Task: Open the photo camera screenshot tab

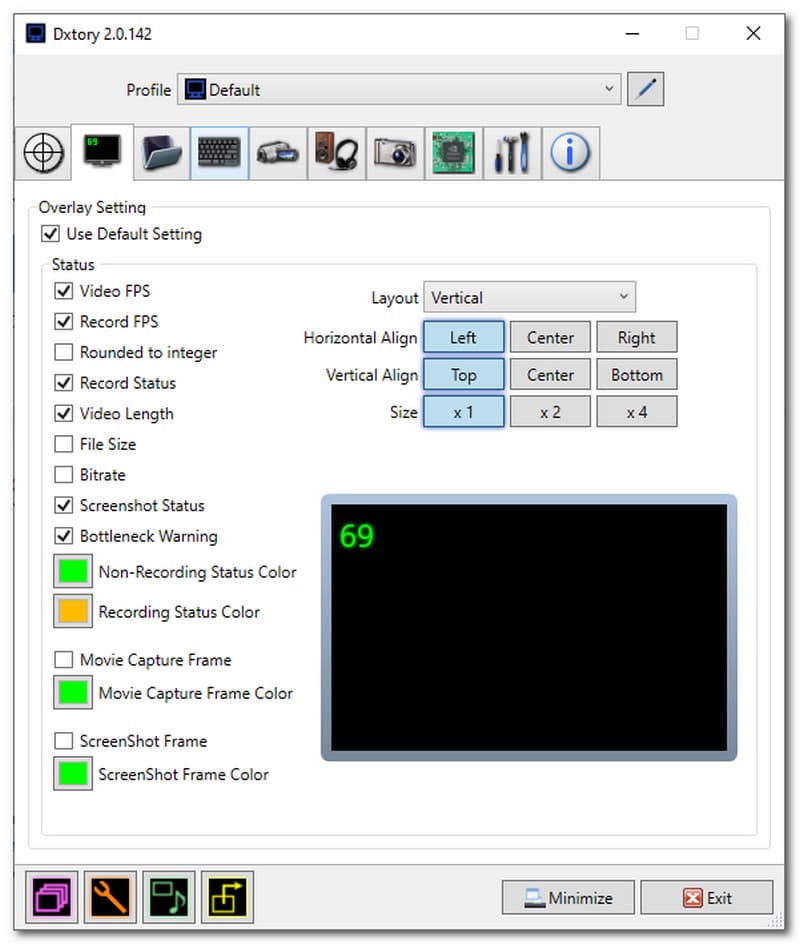Action: 394,153
